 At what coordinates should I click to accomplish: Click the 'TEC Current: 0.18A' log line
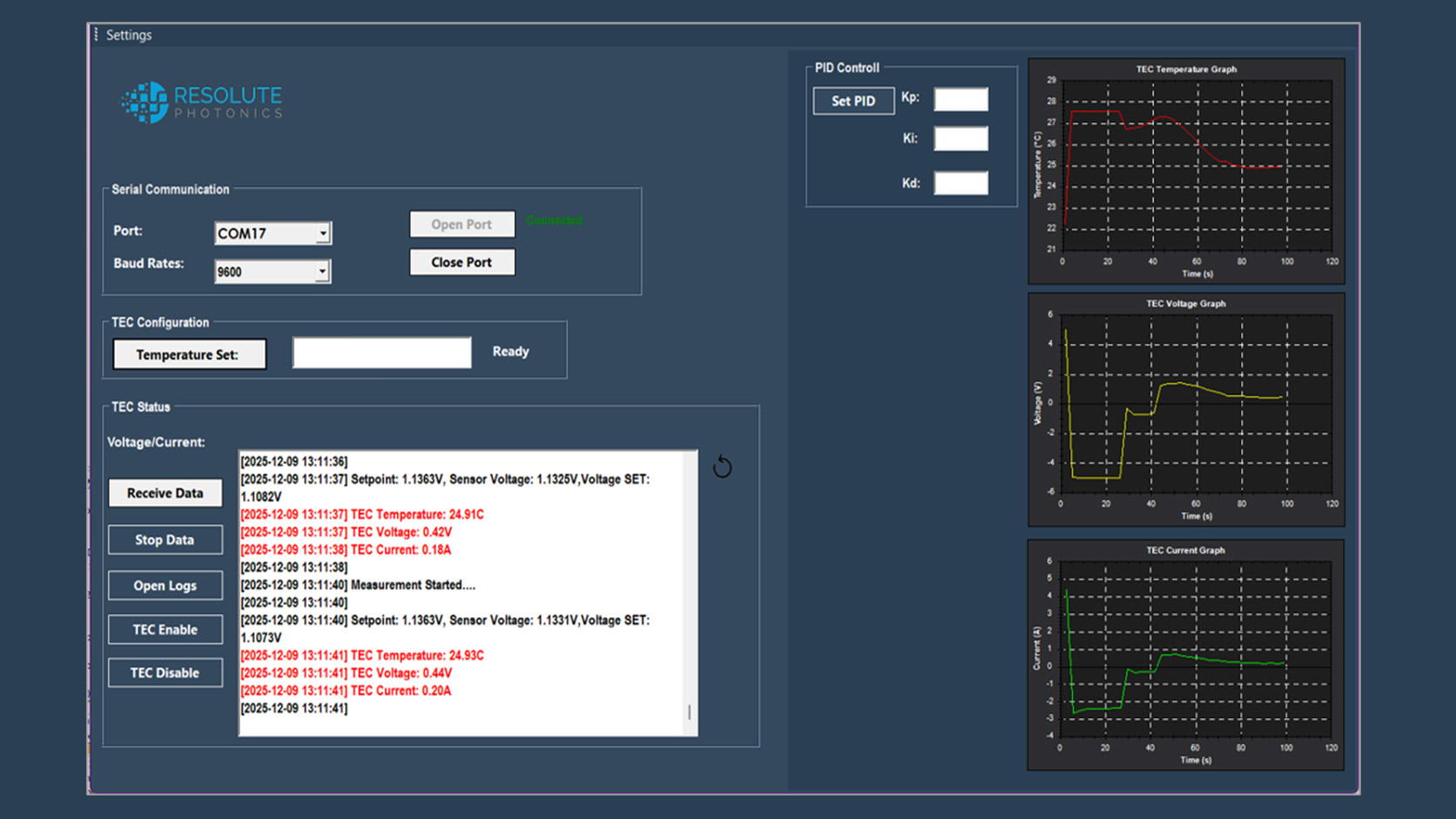346,549
